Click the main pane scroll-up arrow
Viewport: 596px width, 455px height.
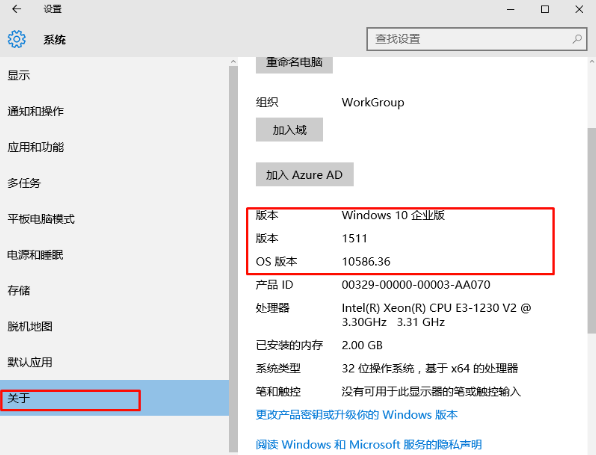(x=592, y=62)
